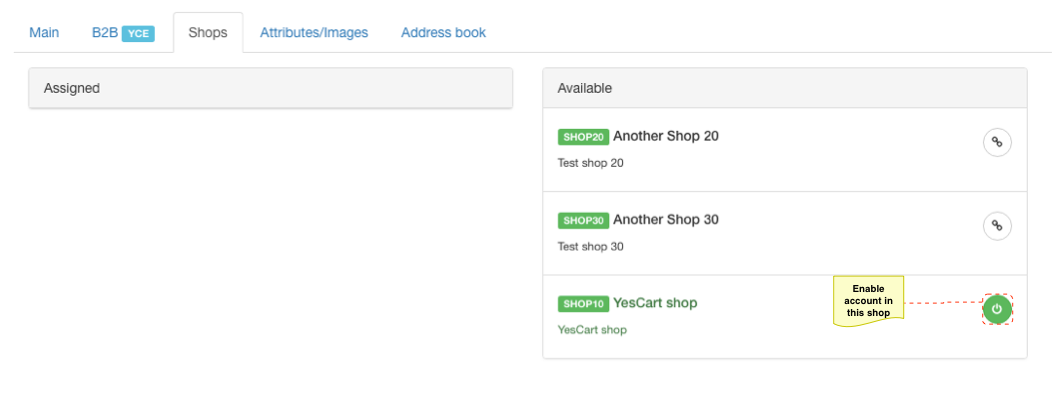Screen dimensions: 1060x397
Task: Click the Test shop 30 description
Action: (x=590, y=246)
